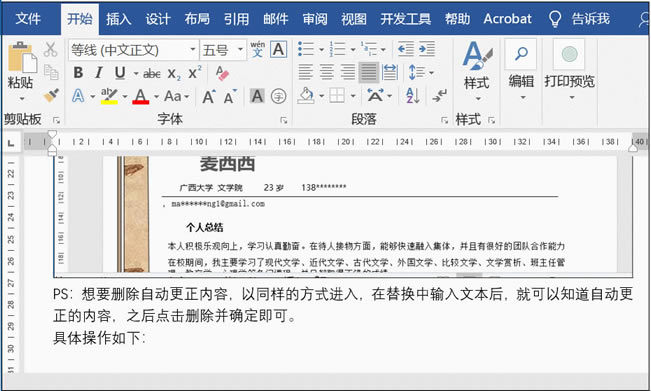
Task: Click the first line indent ruler marker
Action: [52, 134]
